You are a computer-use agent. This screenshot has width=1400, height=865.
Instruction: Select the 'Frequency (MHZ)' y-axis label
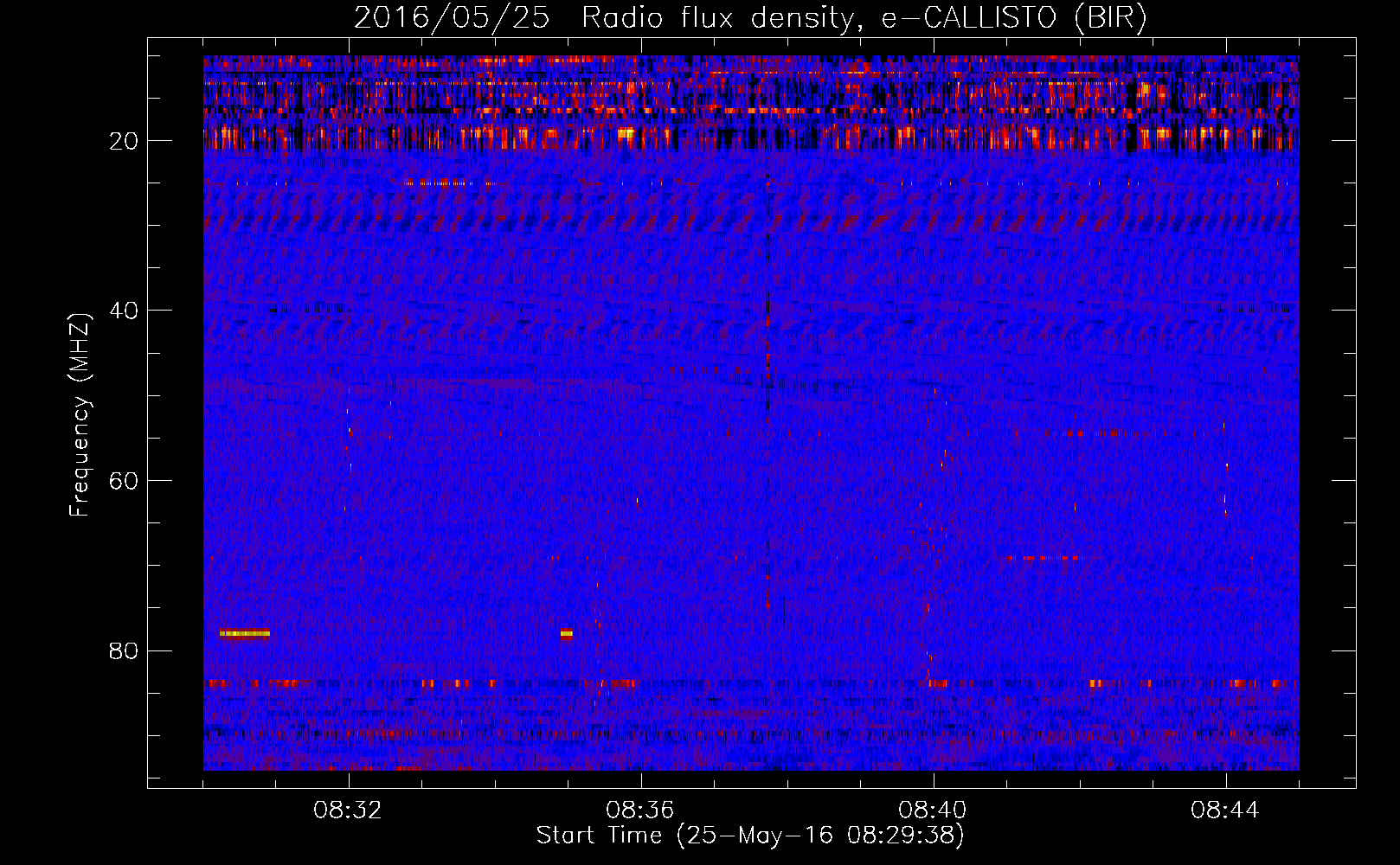pyautogui.click(x=80, y=415)
